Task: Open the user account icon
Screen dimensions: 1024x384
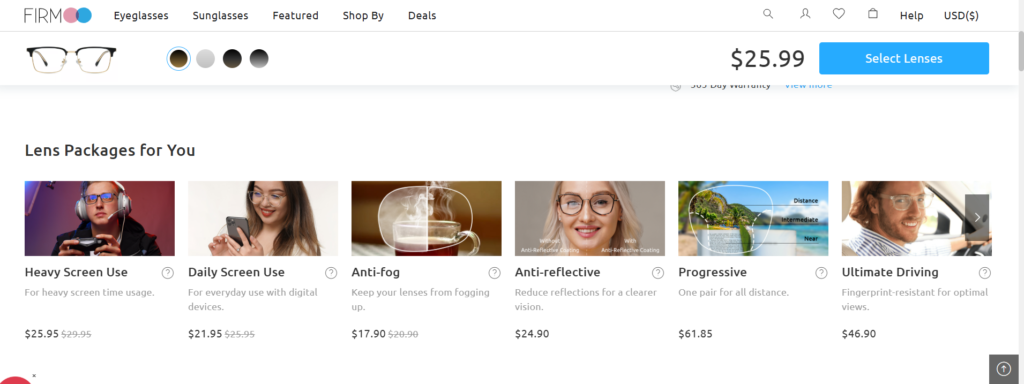Action: pyautogui.click(x=805, y=14)
